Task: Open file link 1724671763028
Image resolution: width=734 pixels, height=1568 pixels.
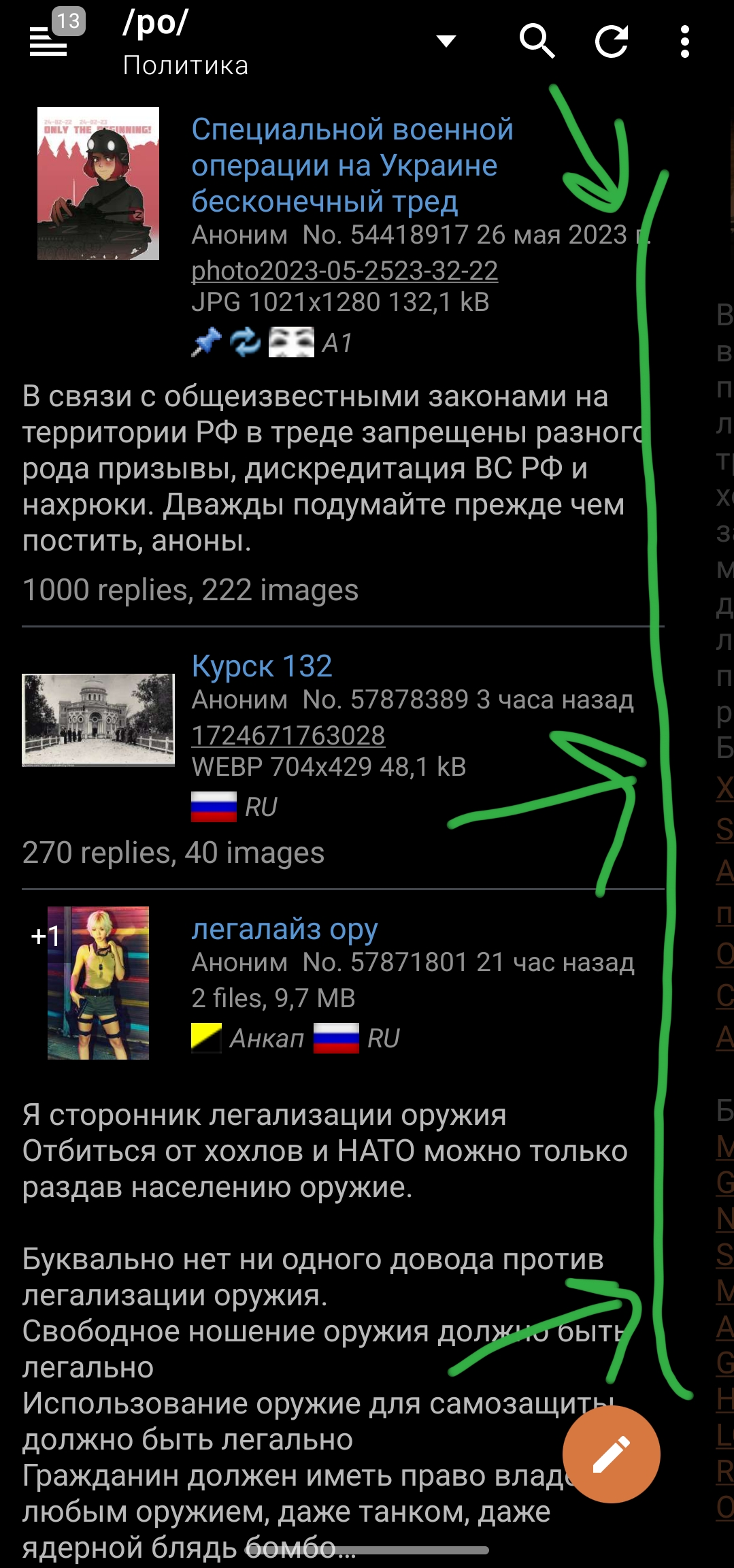Action: 288,735
